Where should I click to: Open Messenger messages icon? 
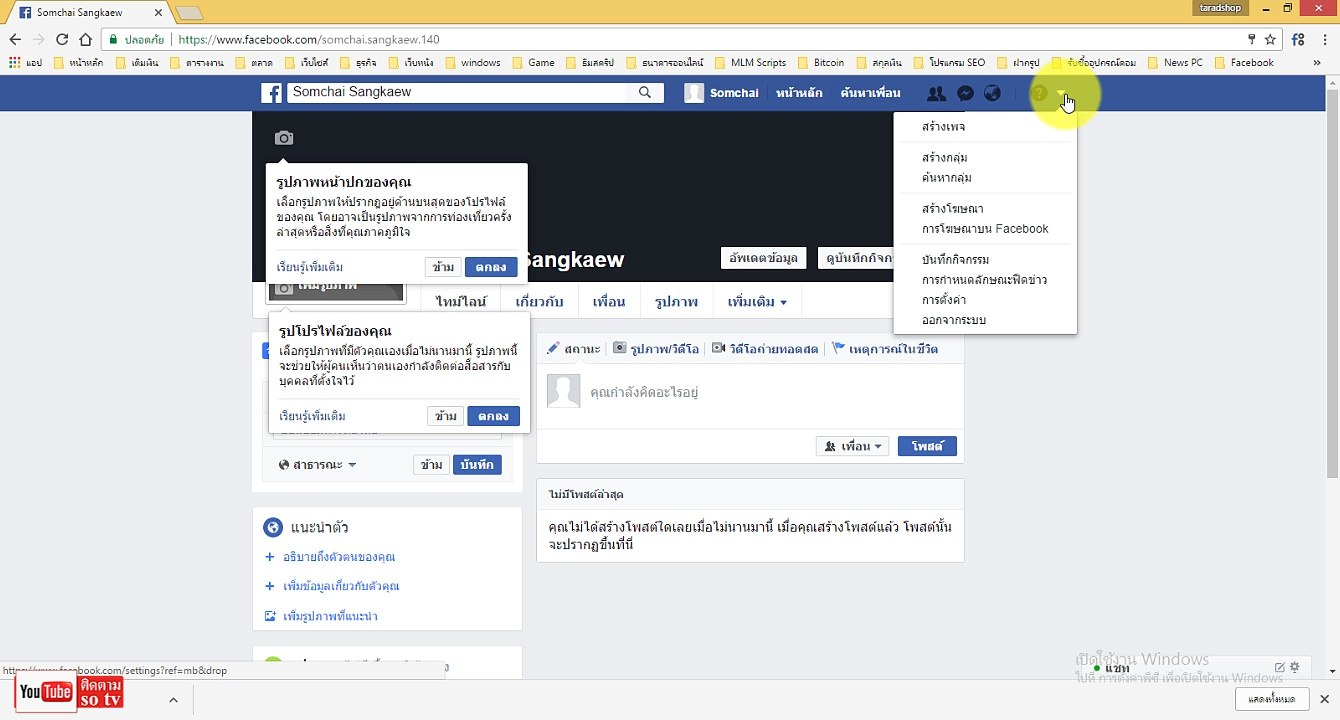point(965,93)
